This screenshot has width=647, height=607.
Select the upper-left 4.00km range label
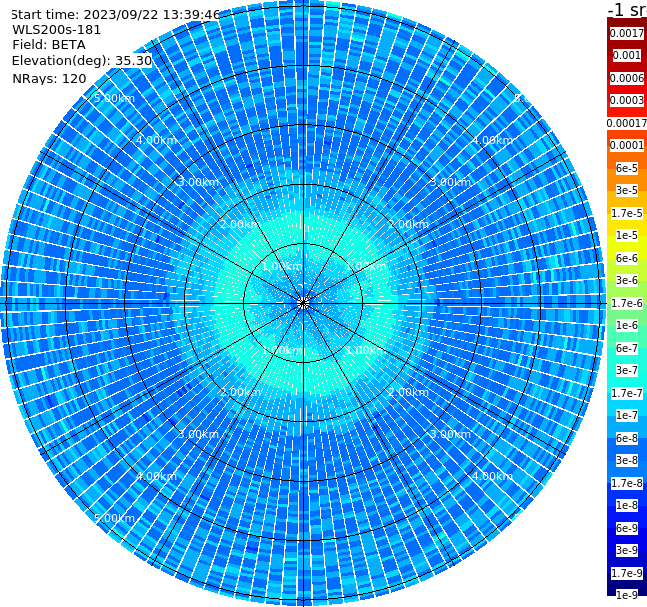coord(156,140)
